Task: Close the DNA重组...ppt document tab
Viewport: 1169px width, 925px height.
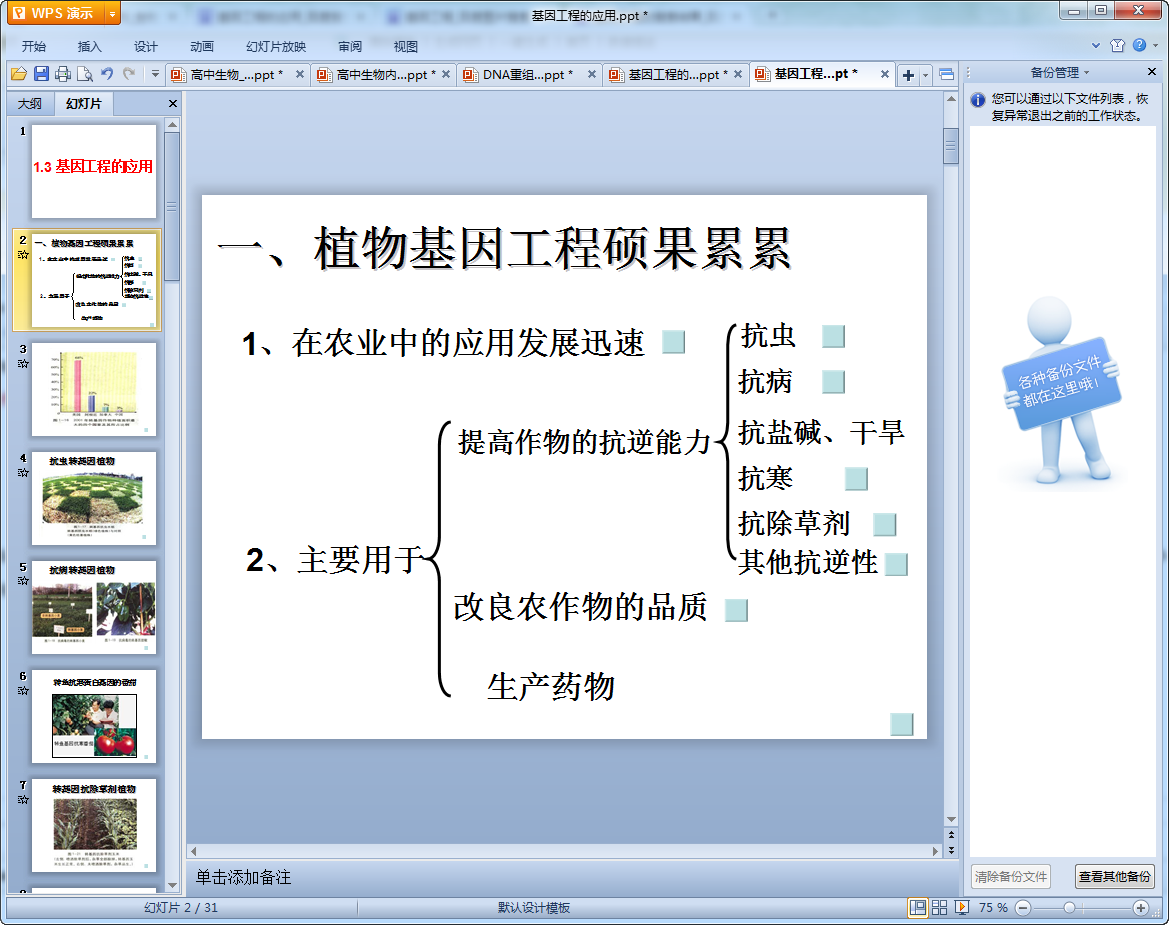Action: 591,74
